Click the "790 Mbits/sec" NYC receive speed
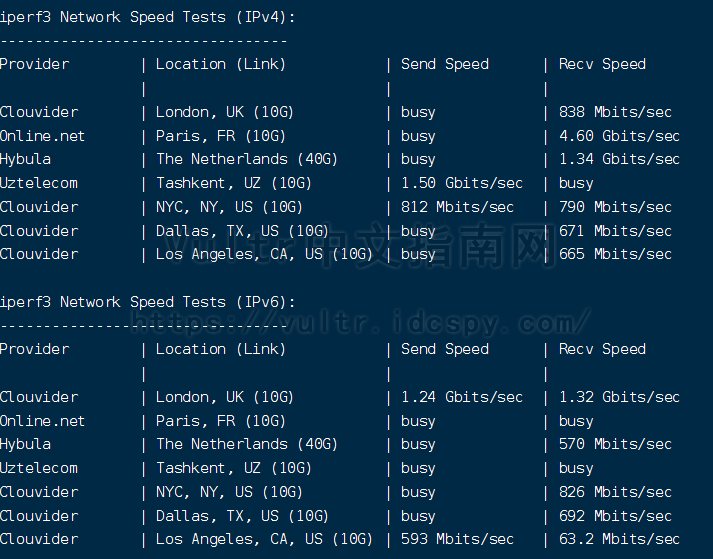Viewport: 713px width, 559px height. 615,207
